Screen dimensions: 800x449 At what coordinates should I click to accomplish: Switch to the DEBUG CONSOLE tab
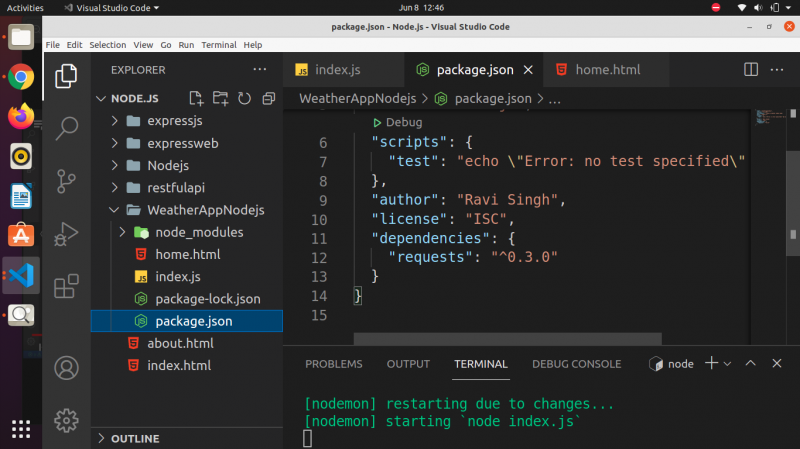tap(577, 364)
